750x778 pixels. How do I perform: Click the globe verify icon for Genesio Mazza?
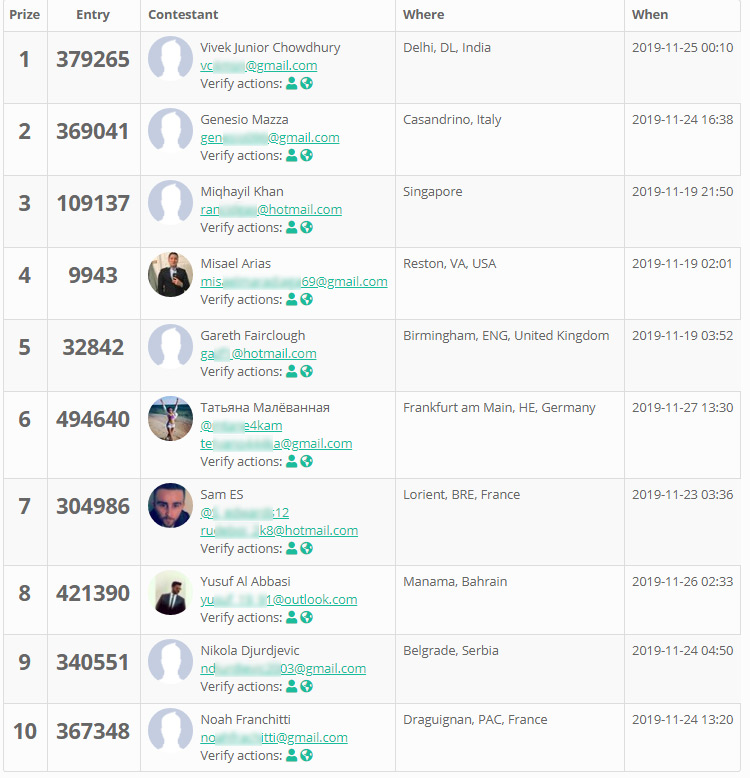point(307,156)
